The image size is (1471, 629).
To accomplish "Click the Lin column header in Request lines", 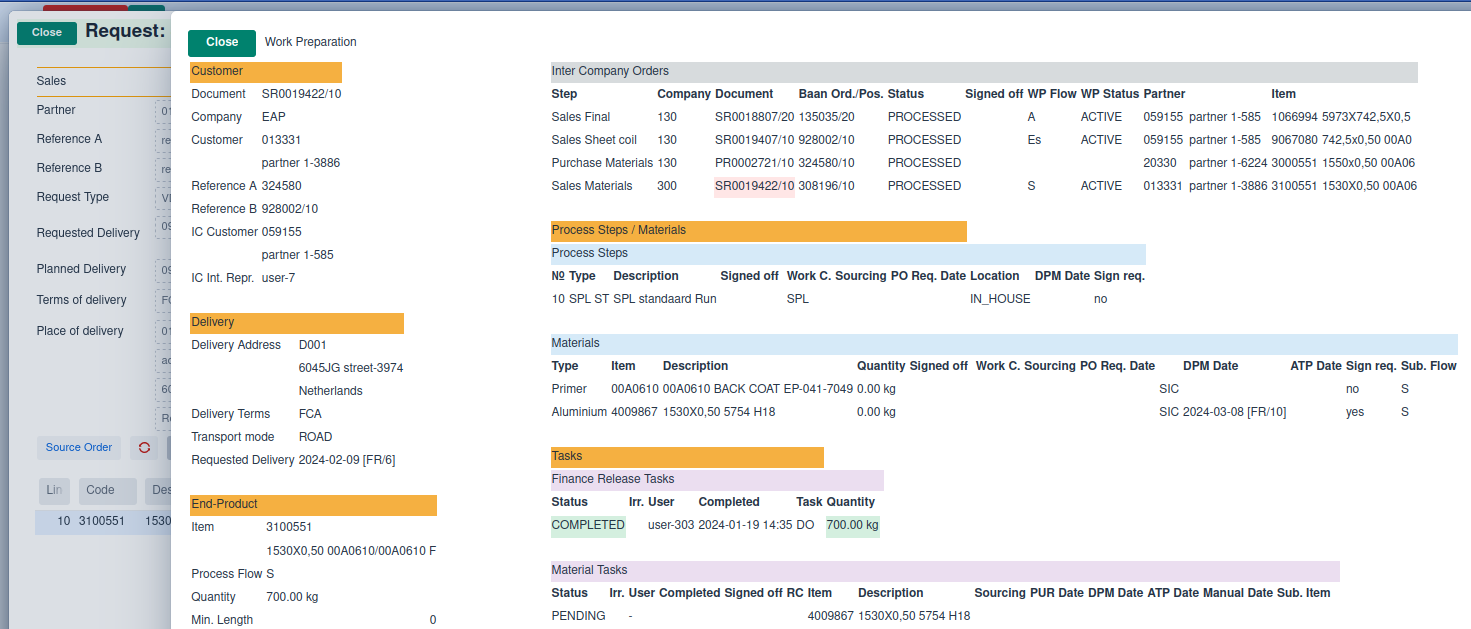I will coord(54,490).
